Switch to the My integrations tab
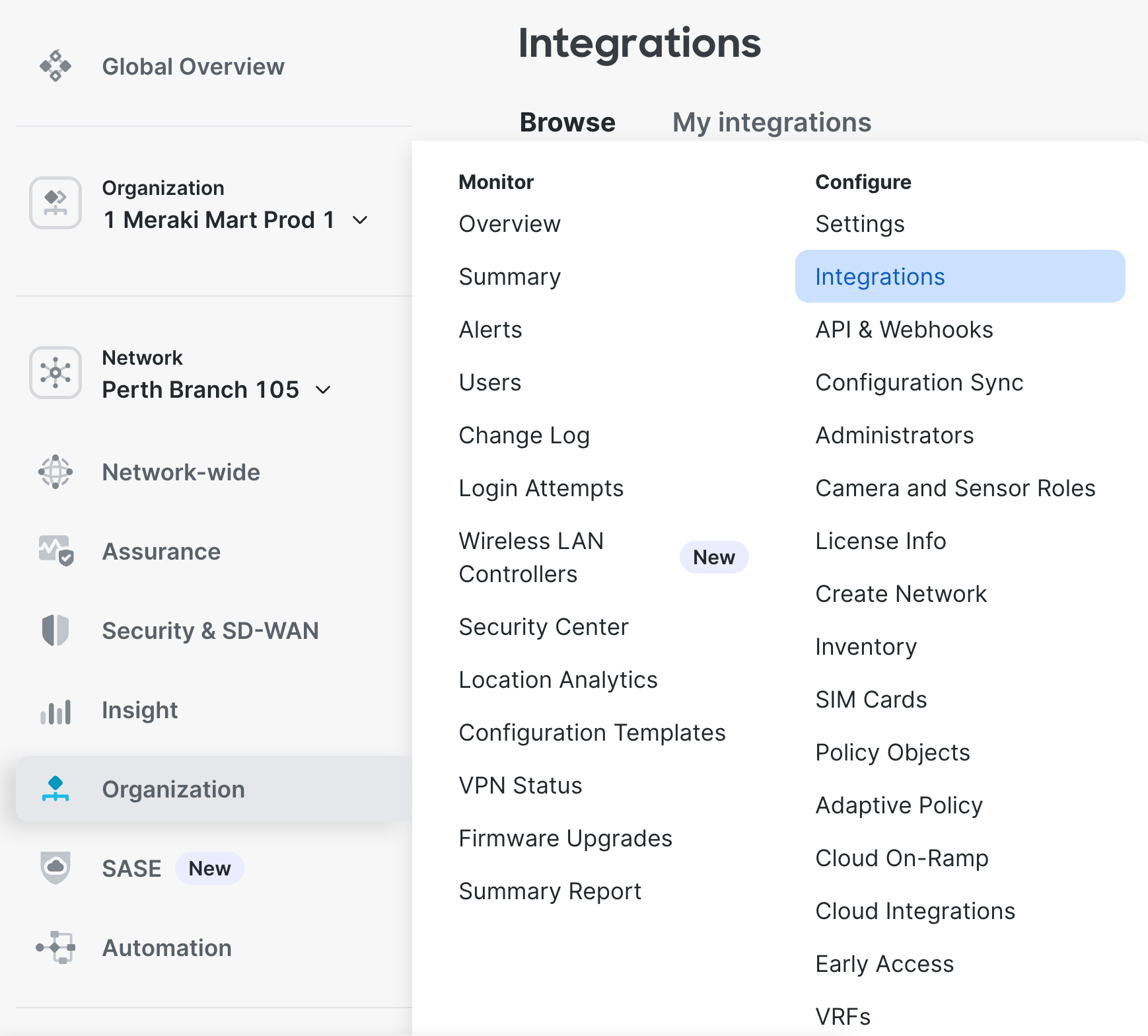The height and width of the screenshot is (1036, 1148). pos(771,122)
